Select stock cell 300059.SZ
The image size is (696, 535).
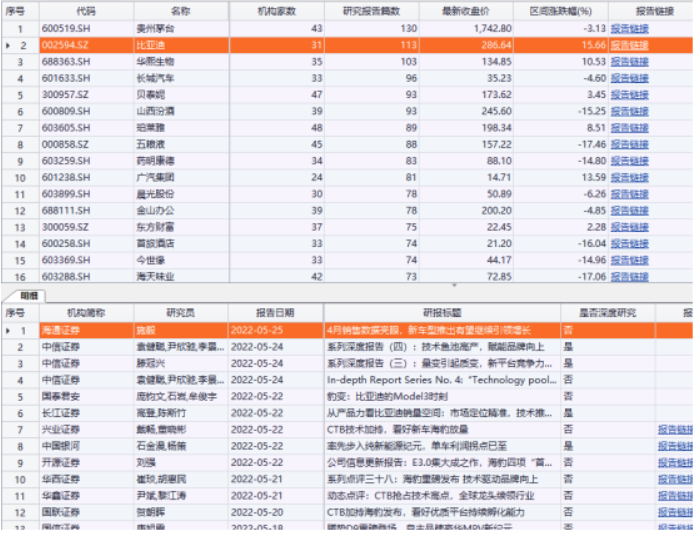(87, 227)
